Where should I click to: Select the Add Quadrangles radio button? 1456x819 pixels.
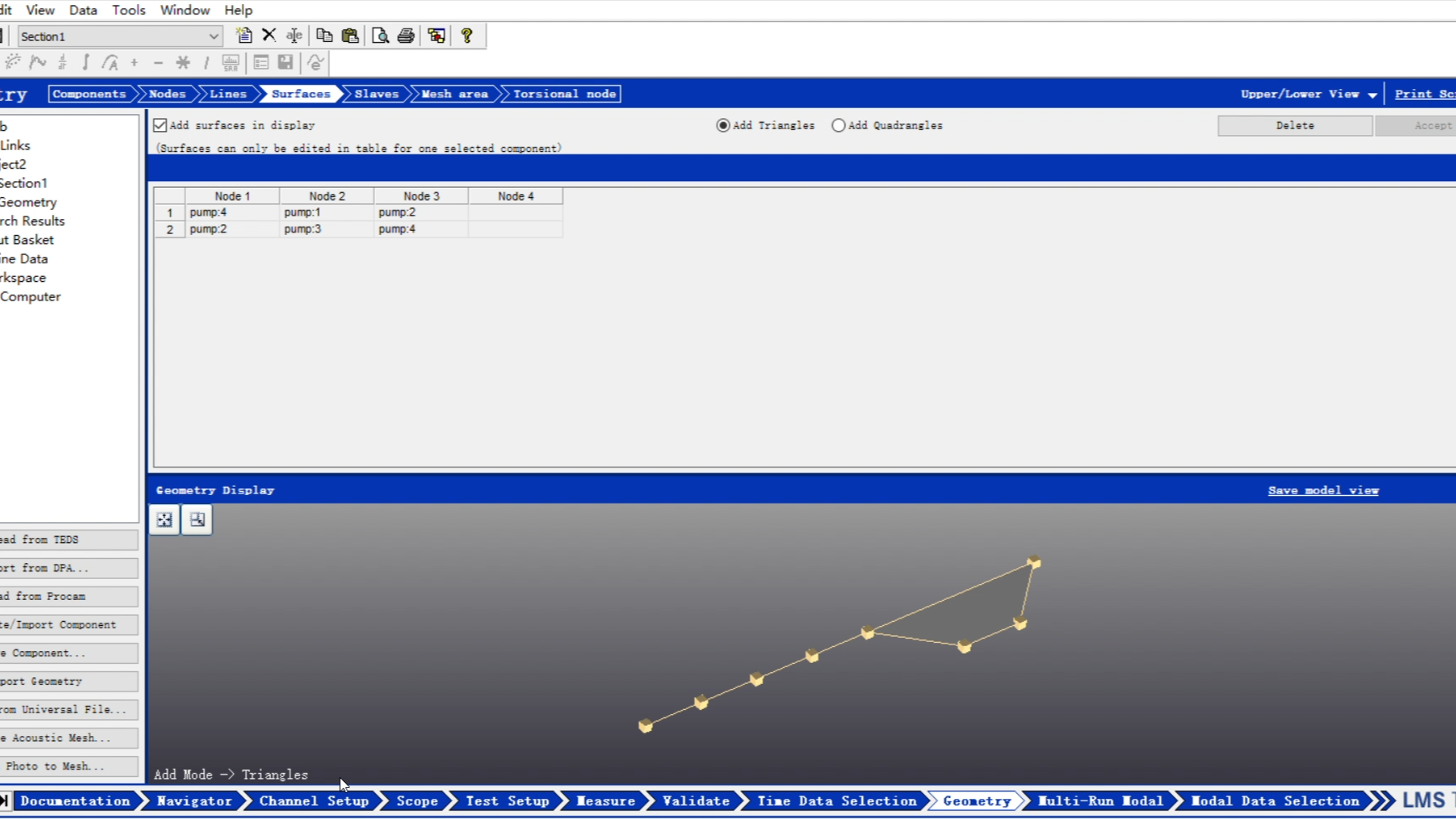[x=838, y=125]
